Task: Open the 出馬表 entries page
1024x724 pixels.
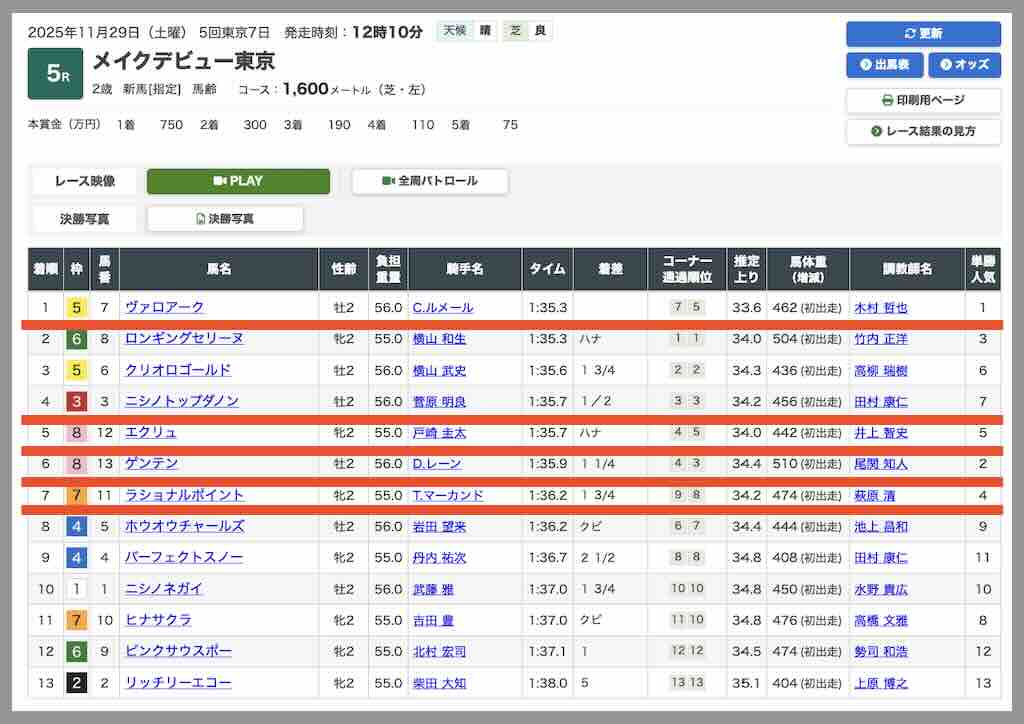Action: click(x=883, y=65)
